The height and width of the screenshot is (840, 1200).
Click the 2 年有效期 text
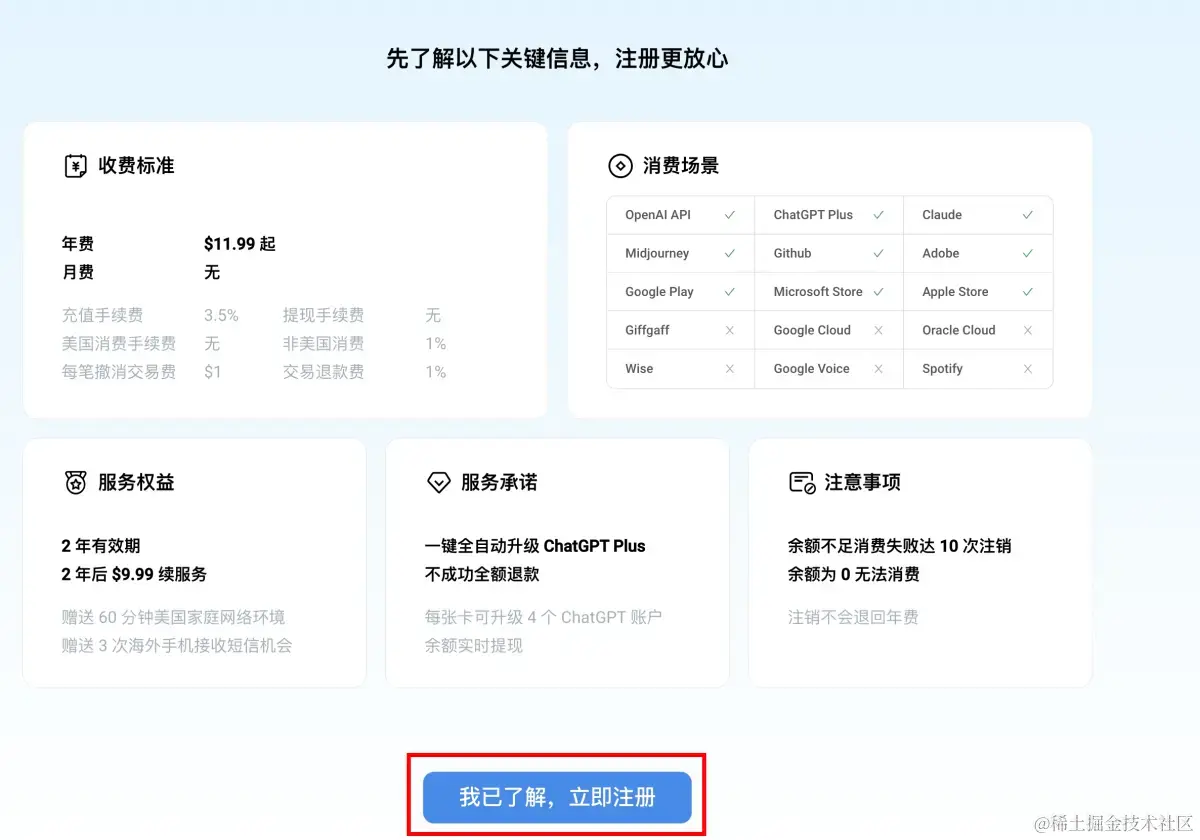click(101, 546)
